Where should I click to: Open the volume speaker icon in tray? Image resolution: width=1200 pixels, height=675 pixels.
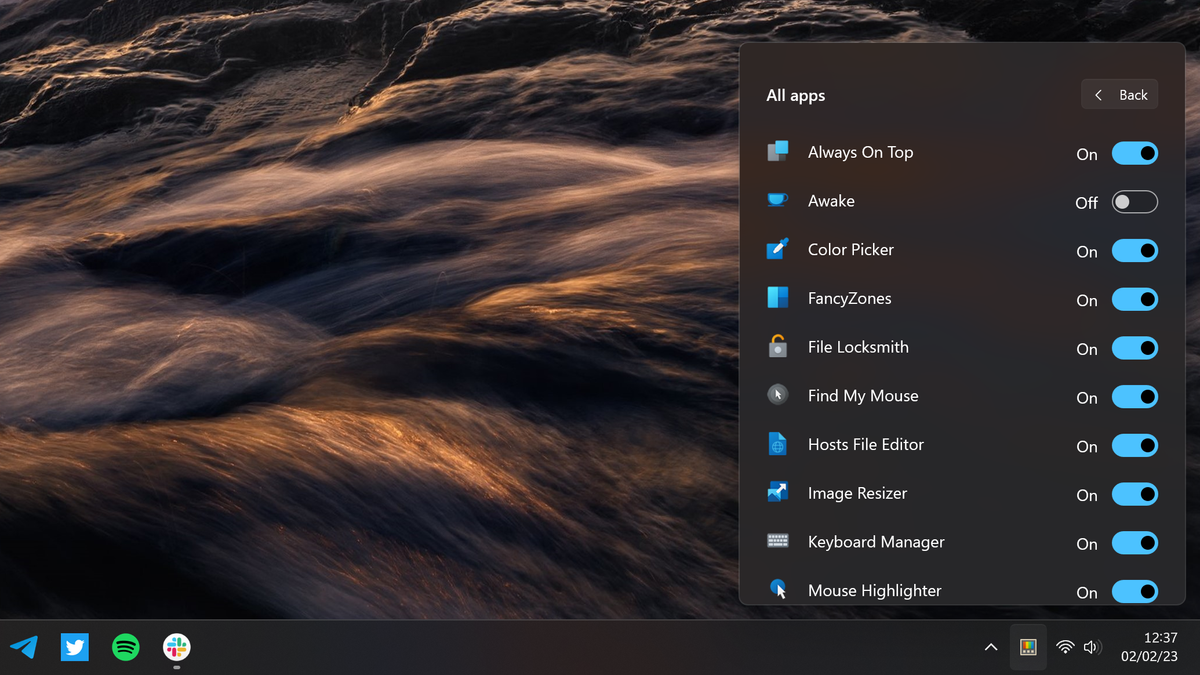coord(1092,647)
